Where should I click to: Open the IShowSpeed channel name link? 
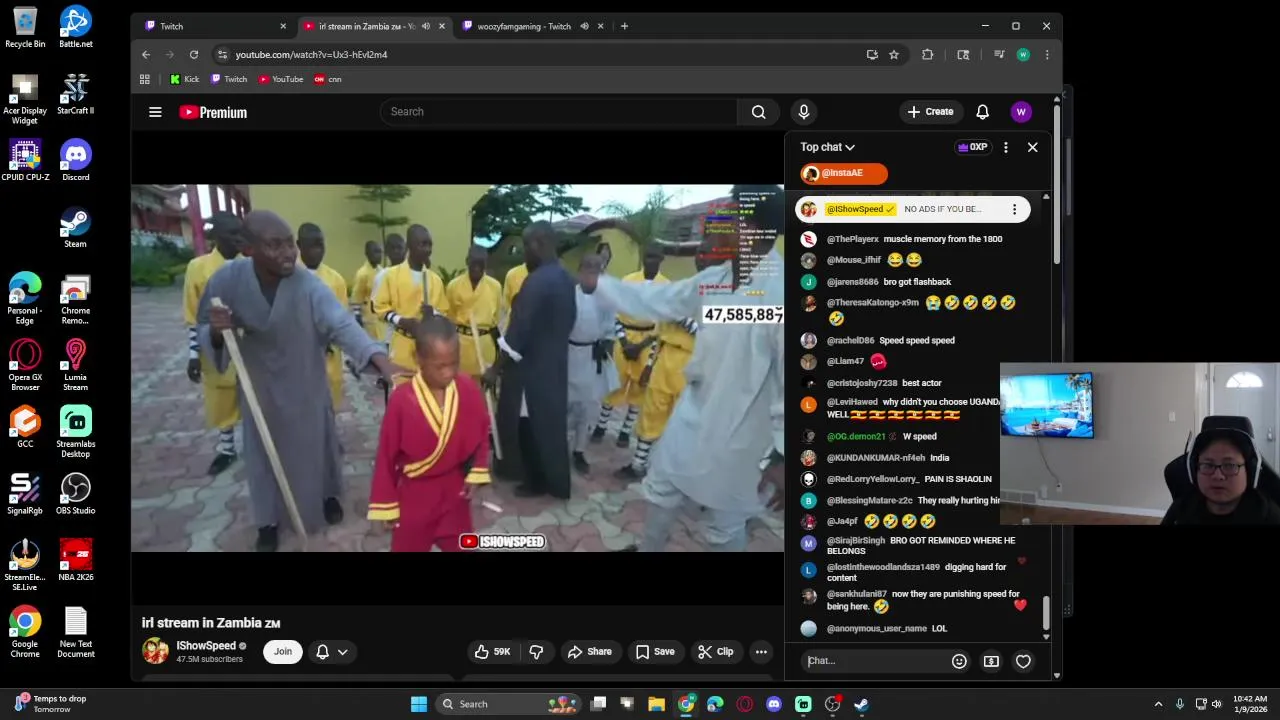click(x=206, y=646)
